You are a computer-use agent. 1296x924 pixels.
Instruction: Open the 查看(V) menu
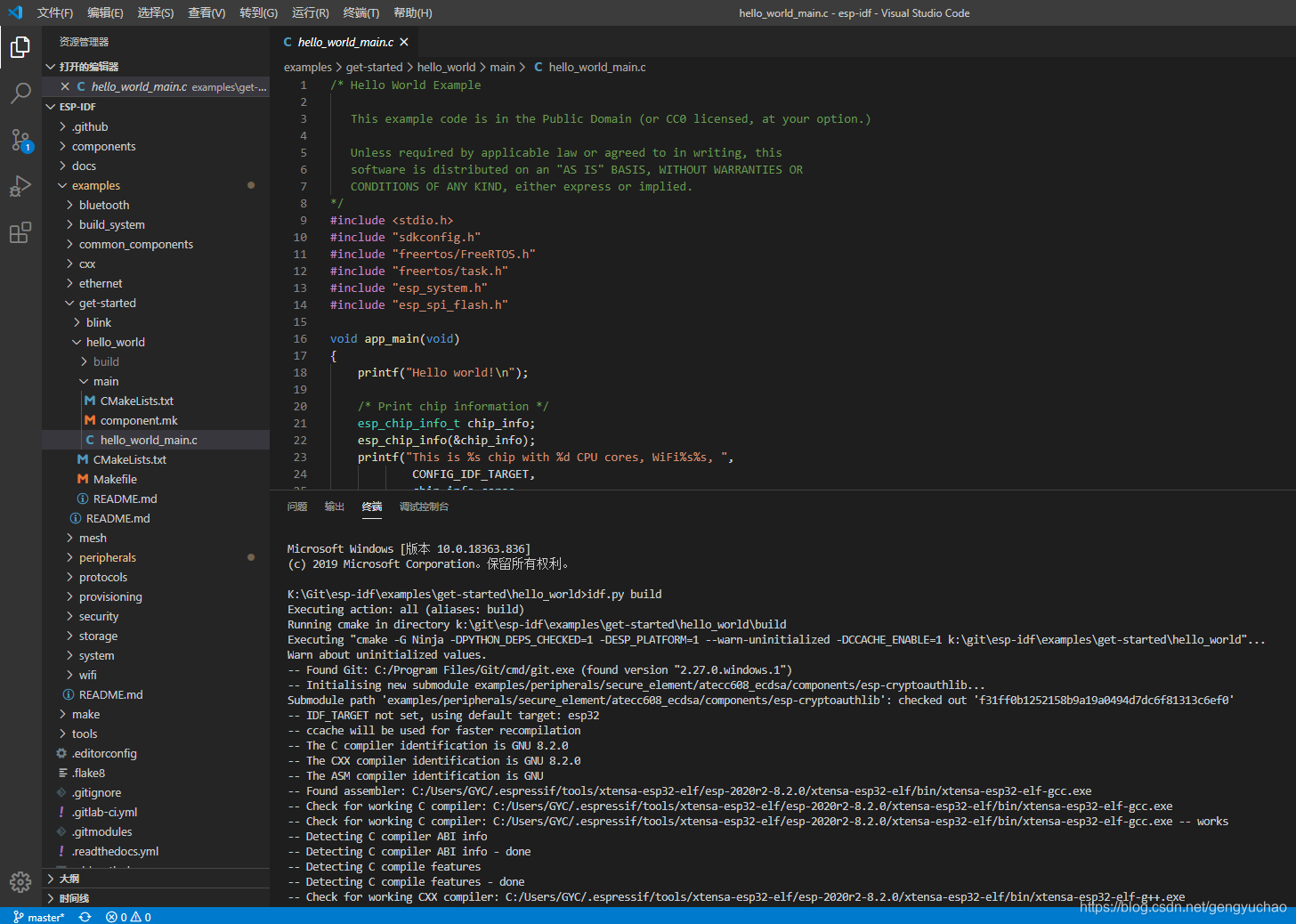coord(207,12)
